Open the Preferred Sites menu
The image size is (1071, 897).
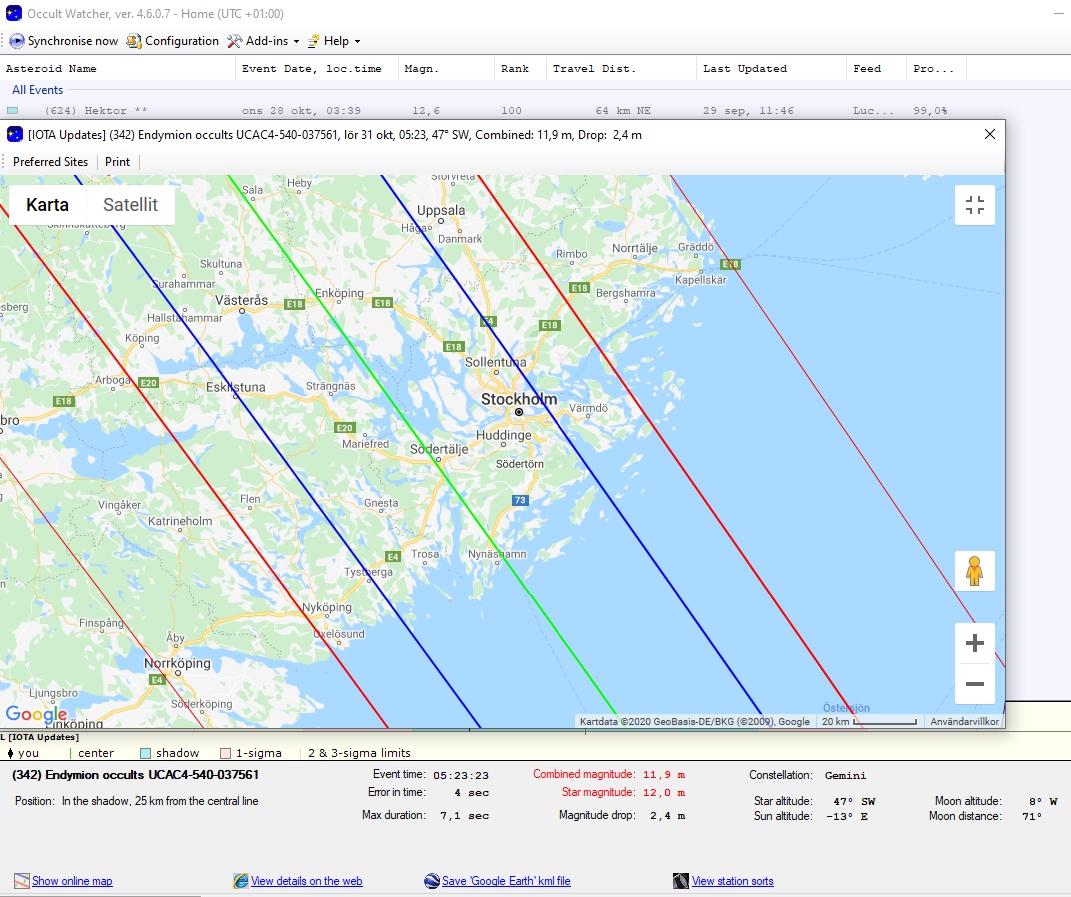50,162
